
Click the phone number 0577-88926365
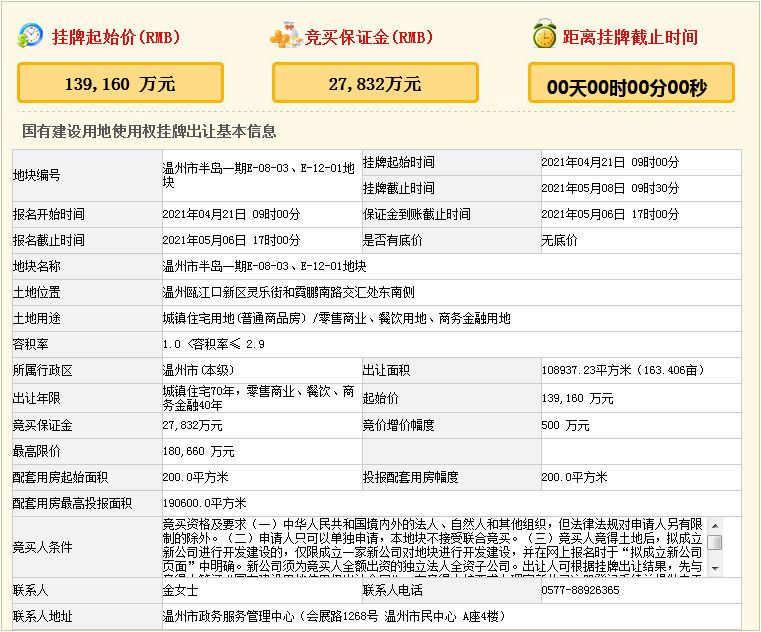(x=580, y=590)
